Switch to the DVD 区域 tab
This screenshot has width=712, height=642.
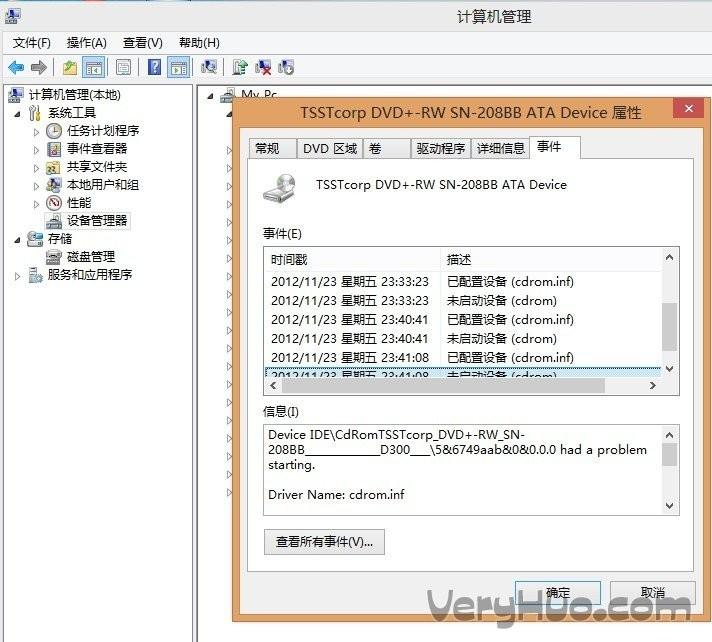(x=330, y=148)
